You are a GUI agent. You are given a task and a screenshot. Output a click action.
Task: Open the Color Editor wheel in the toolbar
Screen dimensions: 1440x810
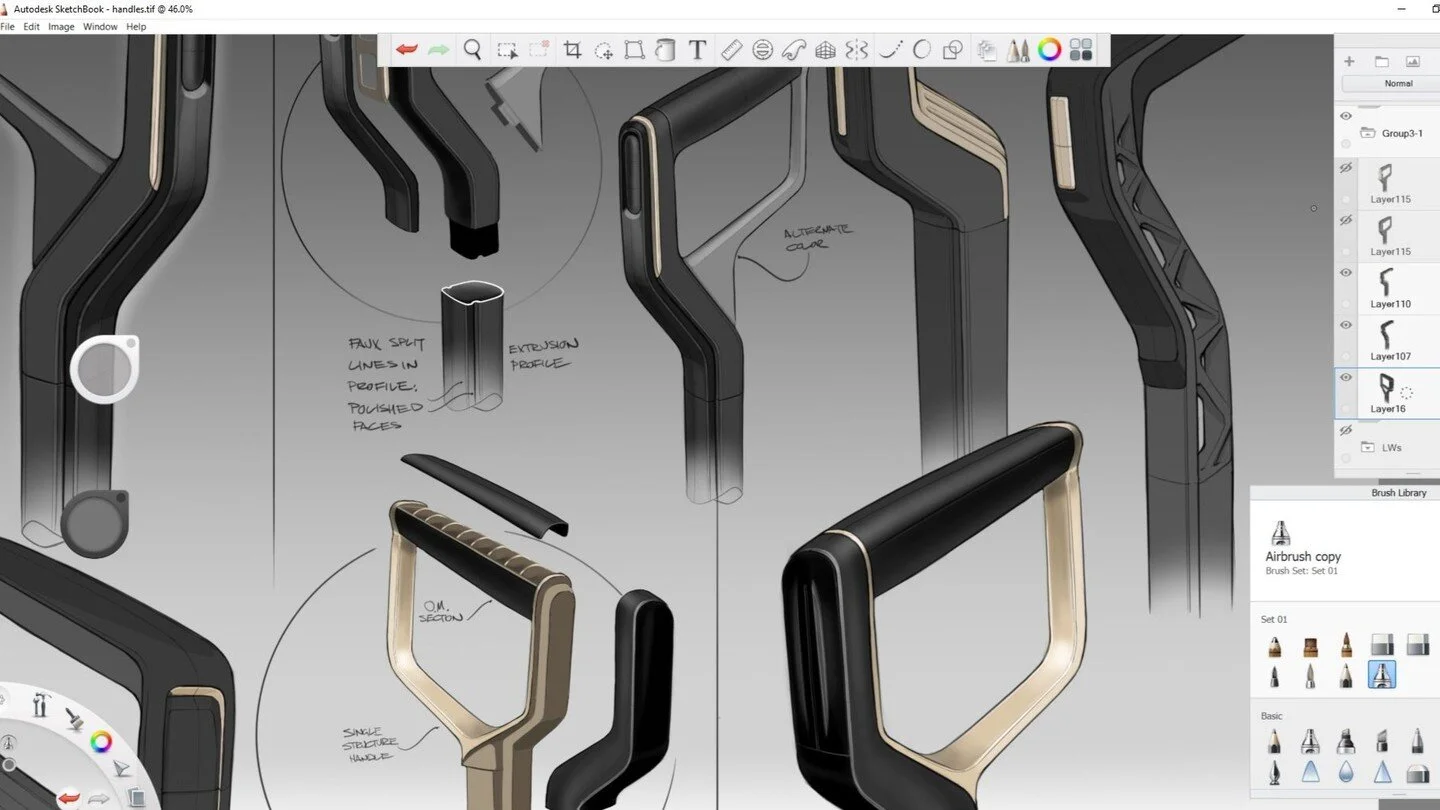tap(1049, 50)
